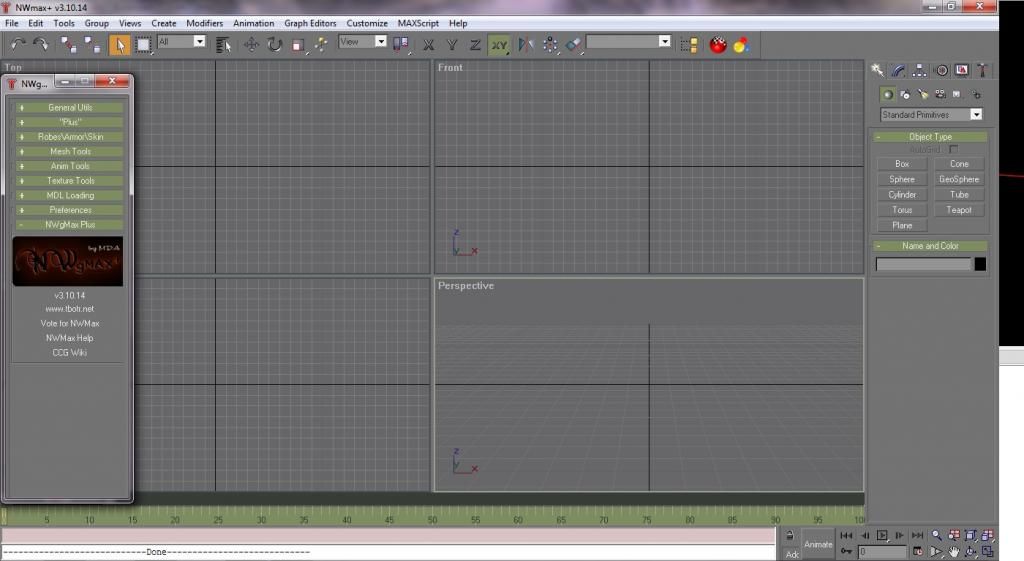The image size is (1024, 561).
Task: Activate the Select and Rotate tool
Action: click(x=274, y=44)
